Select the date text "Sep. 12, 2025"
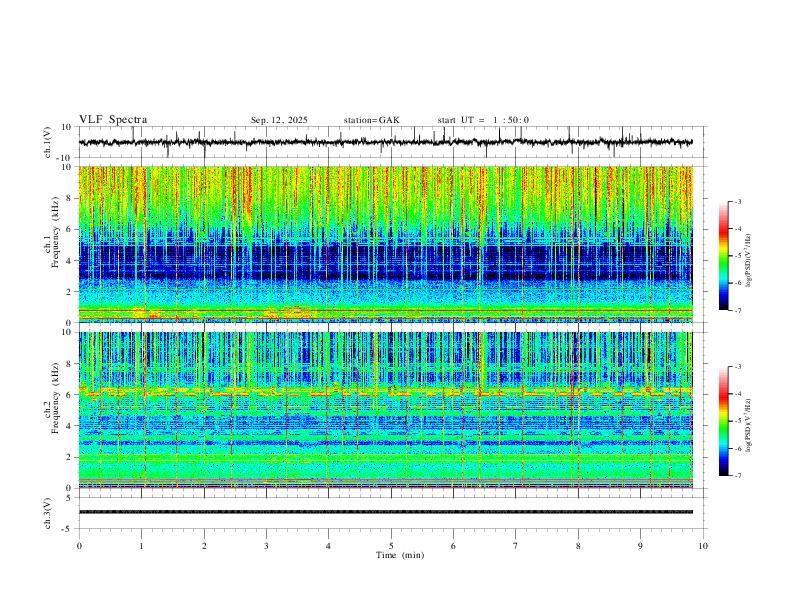 279,120
